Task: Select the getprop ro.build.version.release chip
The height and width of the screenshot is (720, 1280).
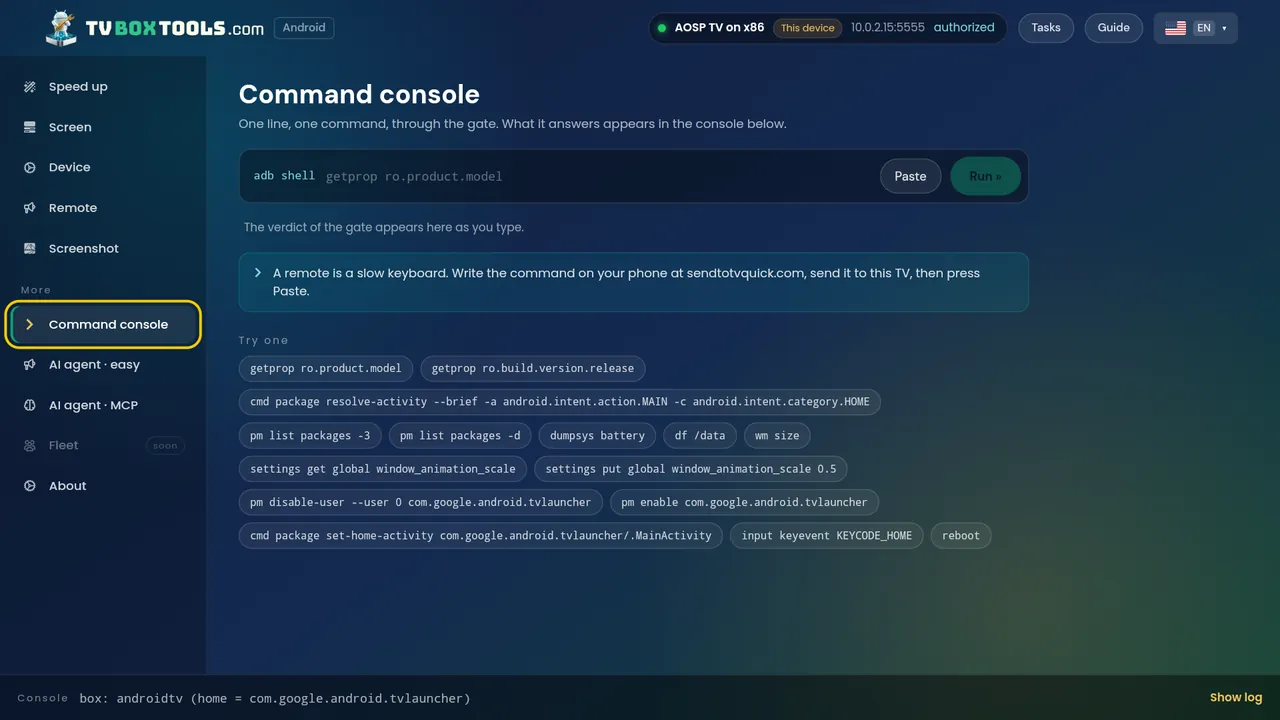Action: (533, 368)
